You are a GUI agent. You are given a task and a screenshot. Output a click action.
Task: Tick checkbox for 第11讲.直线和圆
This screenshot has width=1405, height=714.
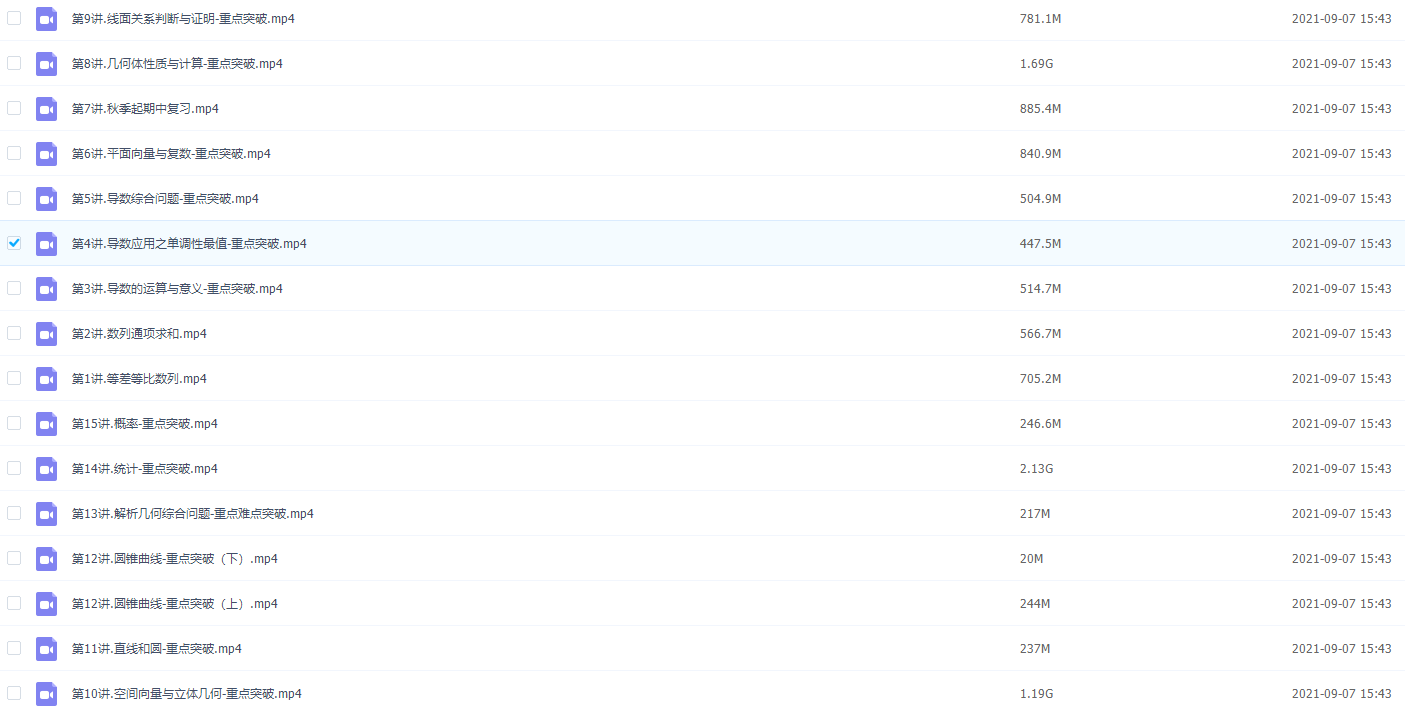click(14, 648)
